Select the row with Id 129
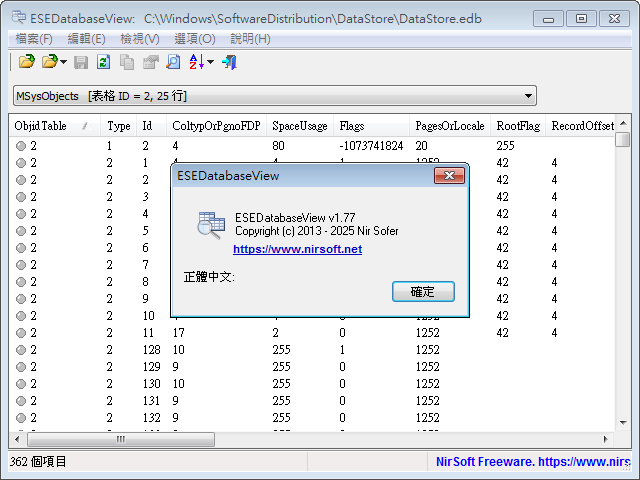Viewport: 640px width, 480px height. 312,367
